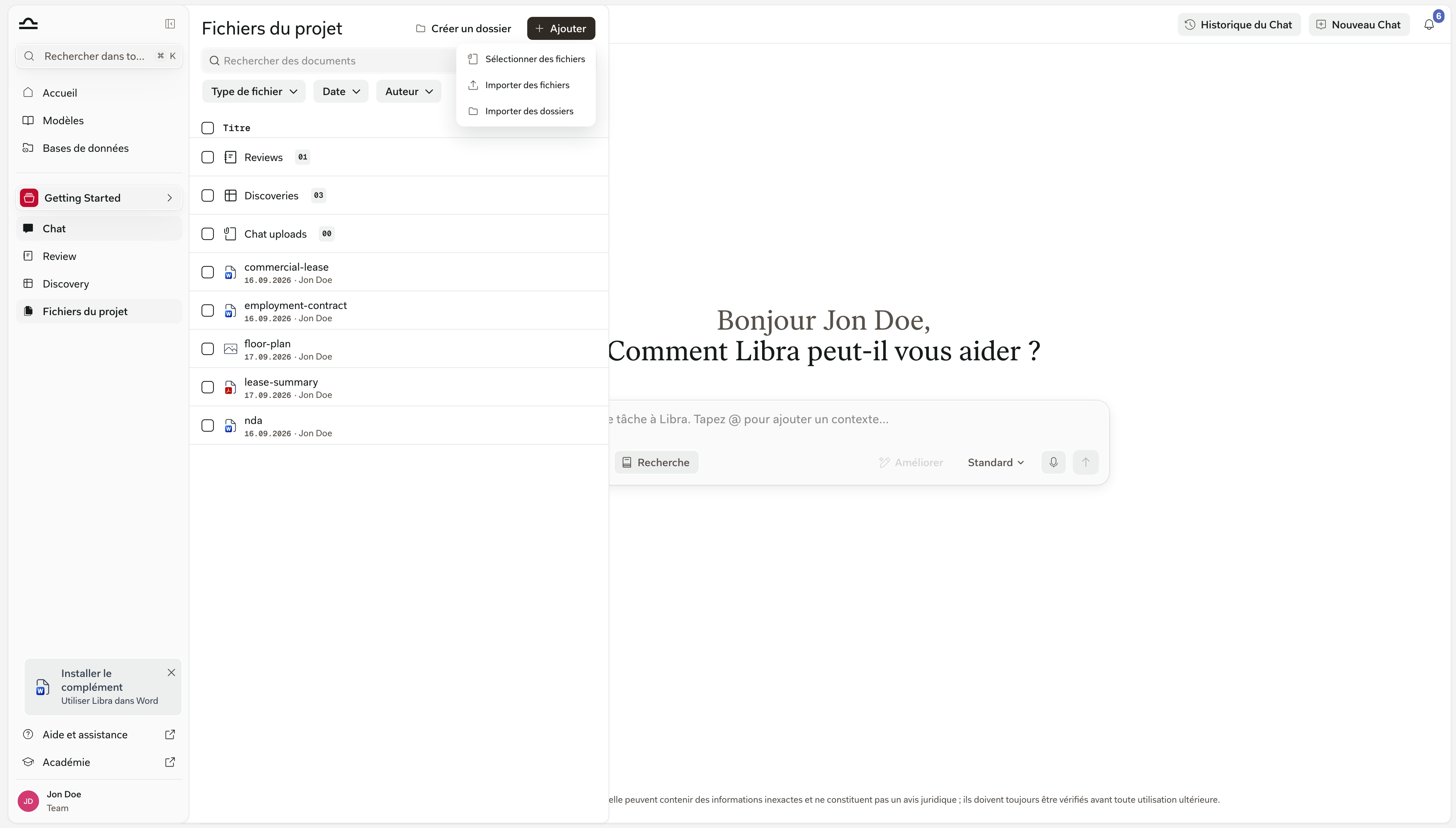The width and height of the screenshot is (1456, 828).
Task: Open Aide et assistance external link icon
Action: click(170, 735)
